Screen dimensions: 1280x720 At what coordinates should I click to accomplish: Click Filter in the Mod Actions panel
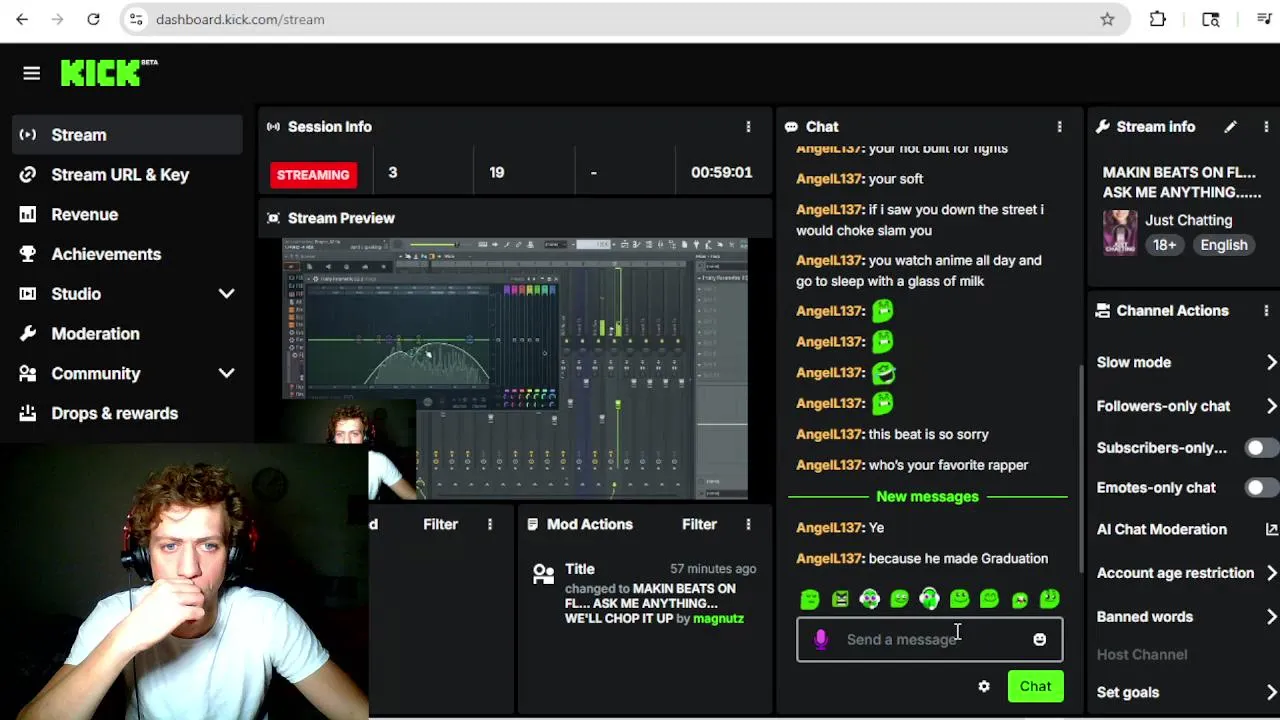699,524
